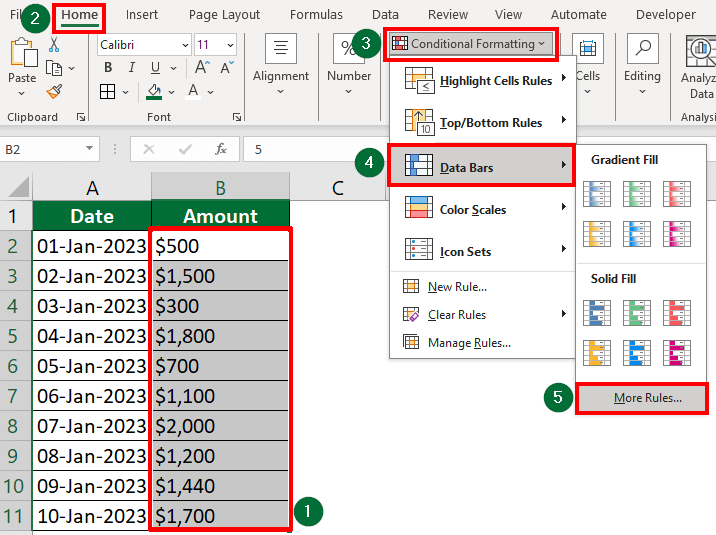Select orange solid fill data bar
The image size is (716, 535).
pos(599,352)
